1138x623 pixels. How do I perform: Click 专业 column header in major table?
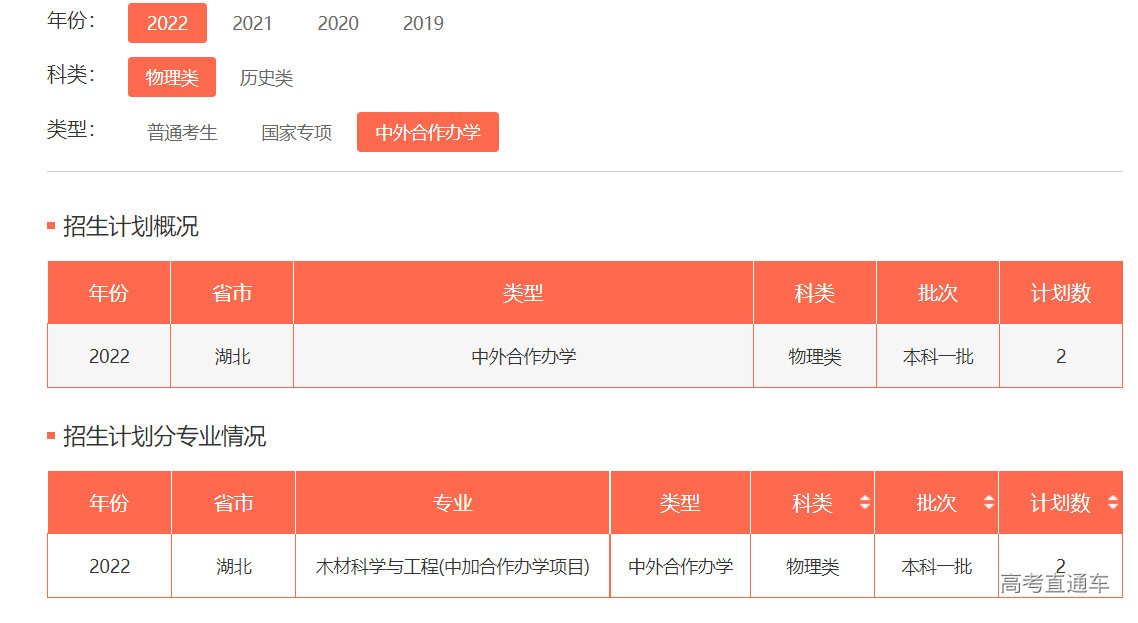pos(452,503)
